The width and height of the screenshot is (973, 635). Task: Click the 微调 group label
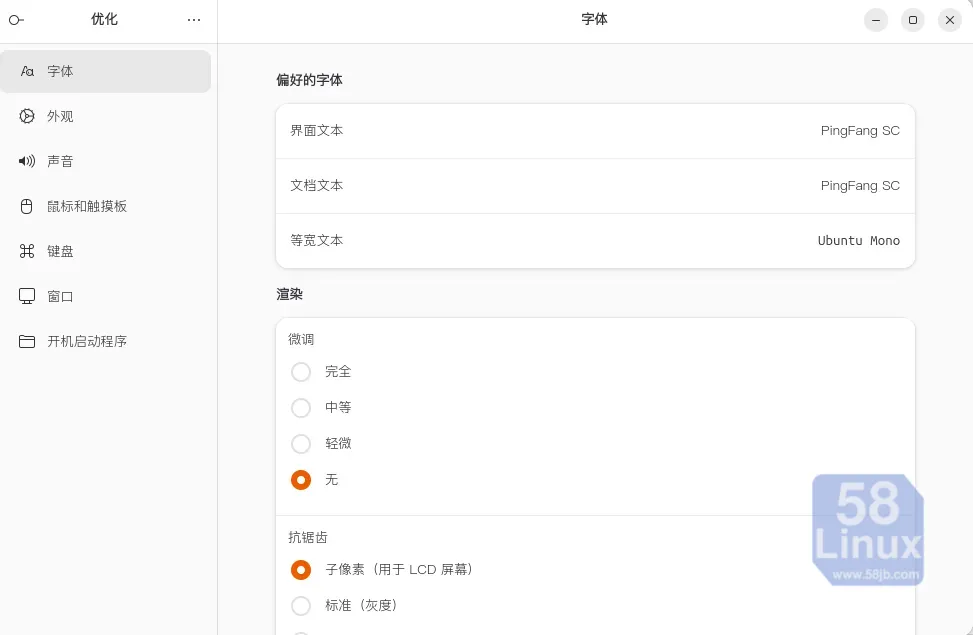[x=301, y=340]
